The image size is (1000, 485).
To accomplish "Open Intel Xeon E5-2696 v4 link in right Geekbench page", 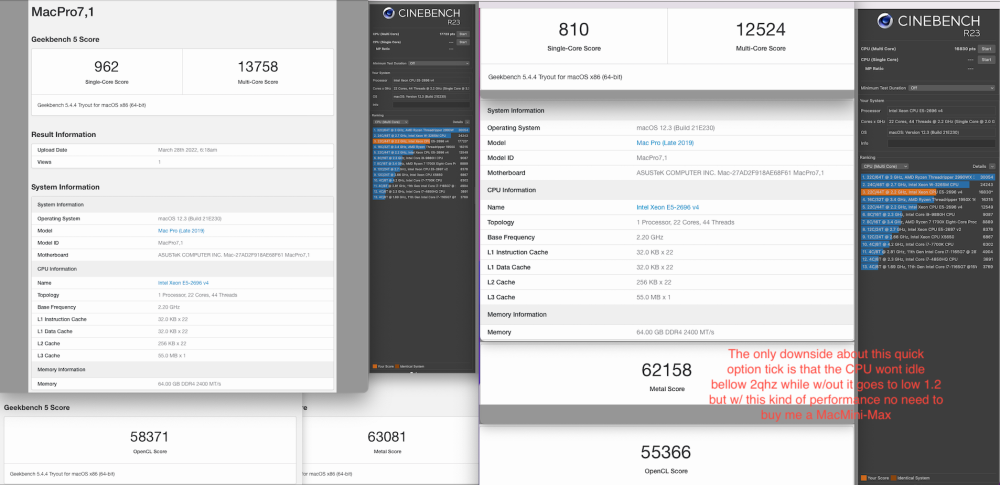I will [667, 207].
